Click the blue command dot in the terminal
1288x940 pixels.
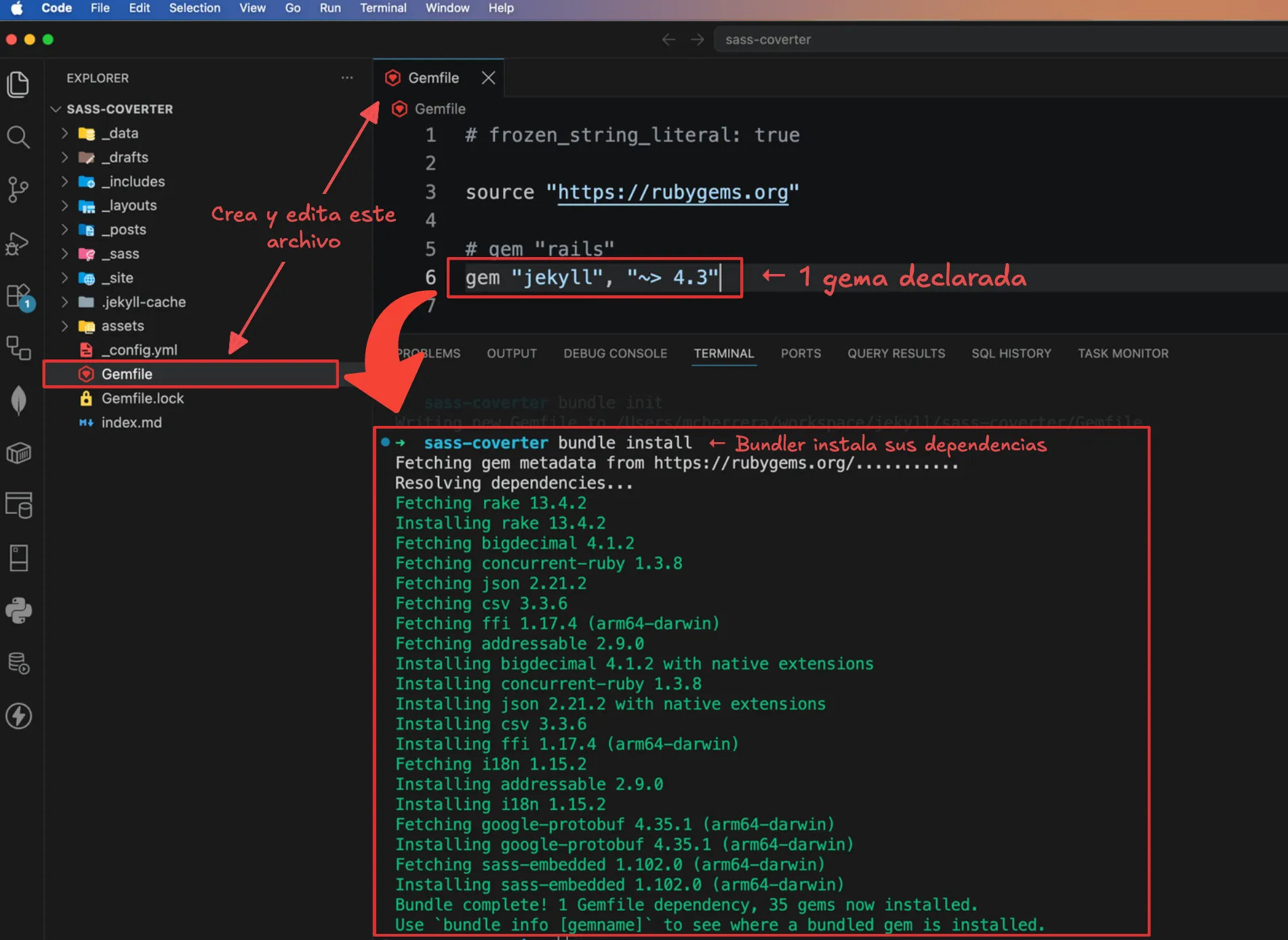(385, 442)
